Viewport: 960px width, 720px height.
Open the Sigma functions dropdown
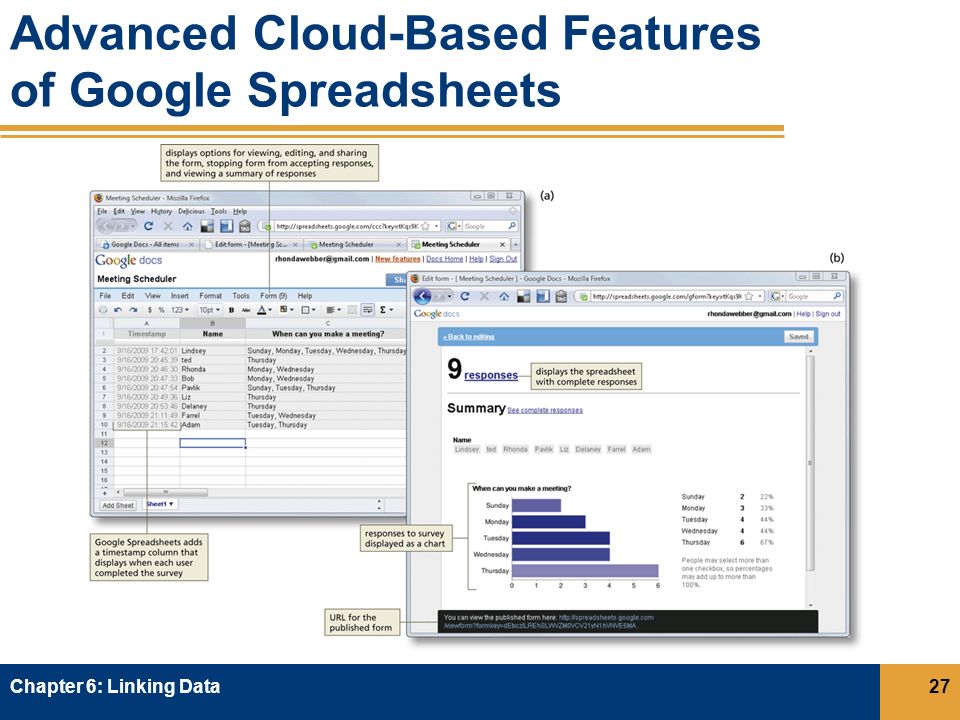point(386,310)
